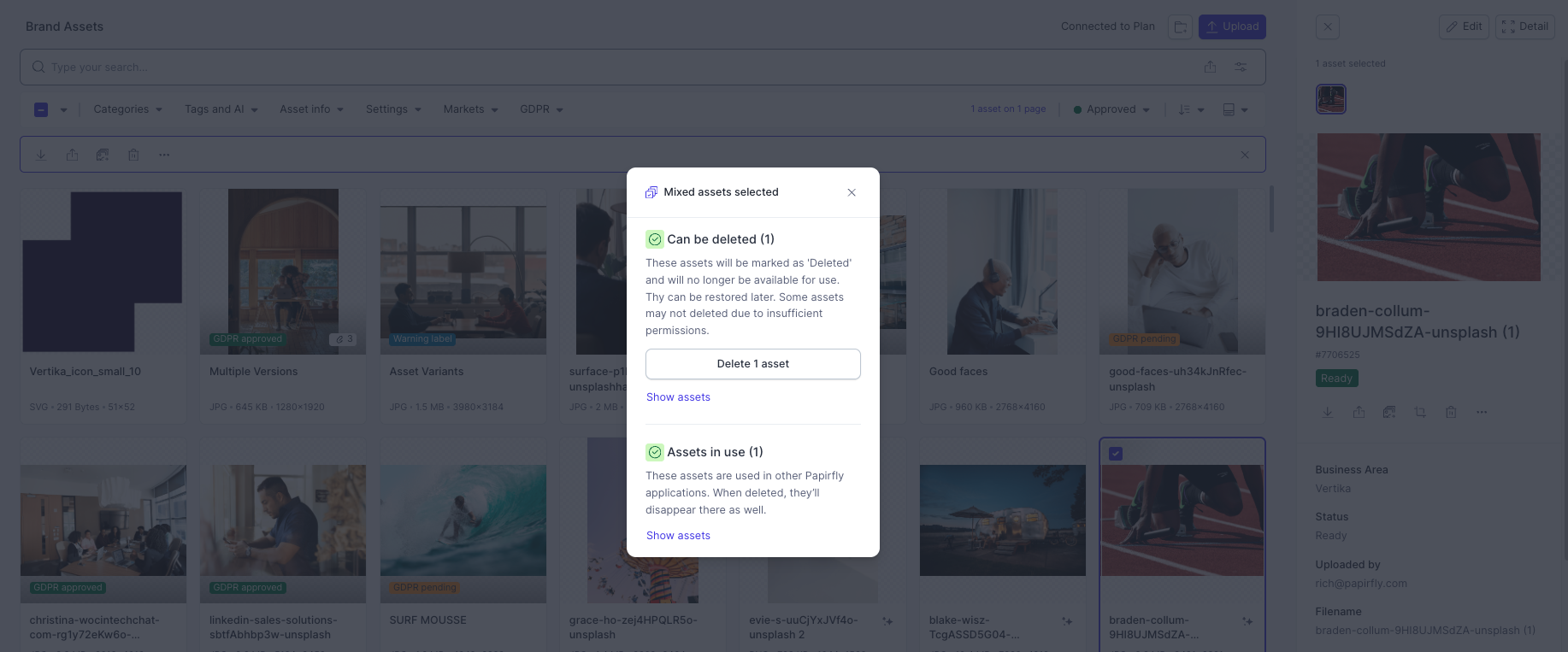Close the asset details side panel
Viewport: 1568px width, 652px height.
click(1328, 26)
